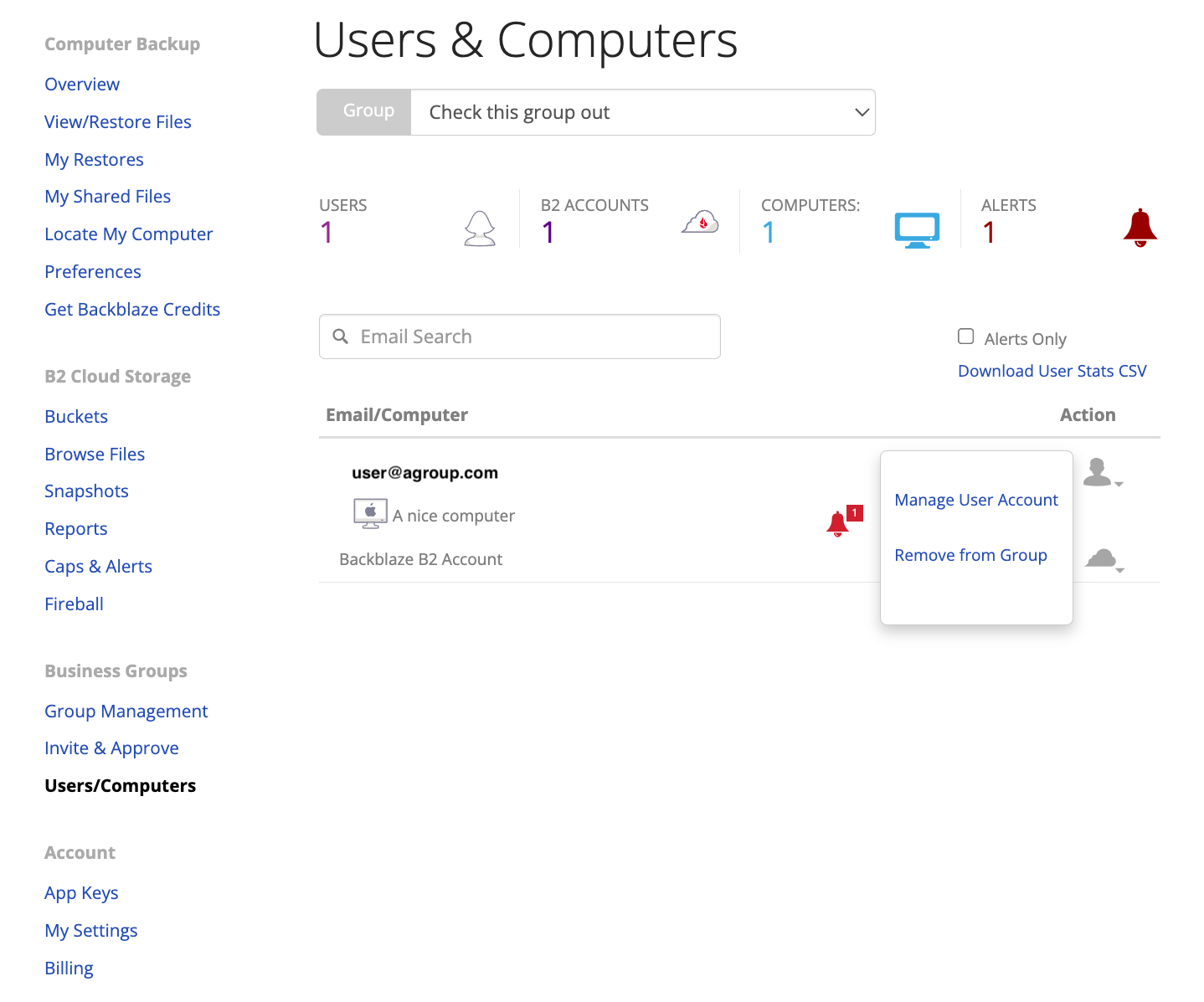Open Caps & Alerts
Screen dimensions: 1204x1002
point(98,567)
